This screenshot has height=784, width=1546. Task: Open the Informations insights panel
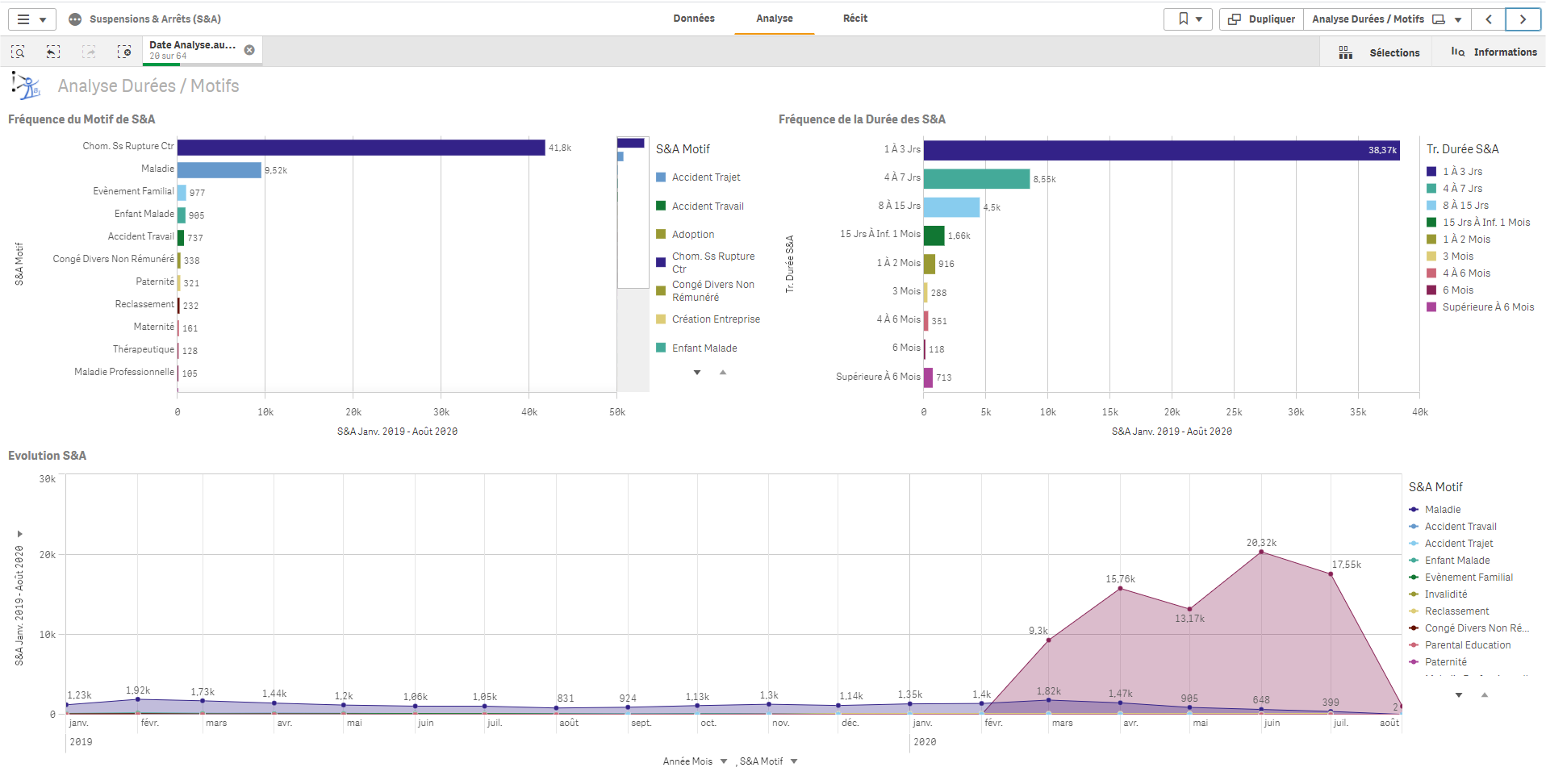[x=1494, y=52]
